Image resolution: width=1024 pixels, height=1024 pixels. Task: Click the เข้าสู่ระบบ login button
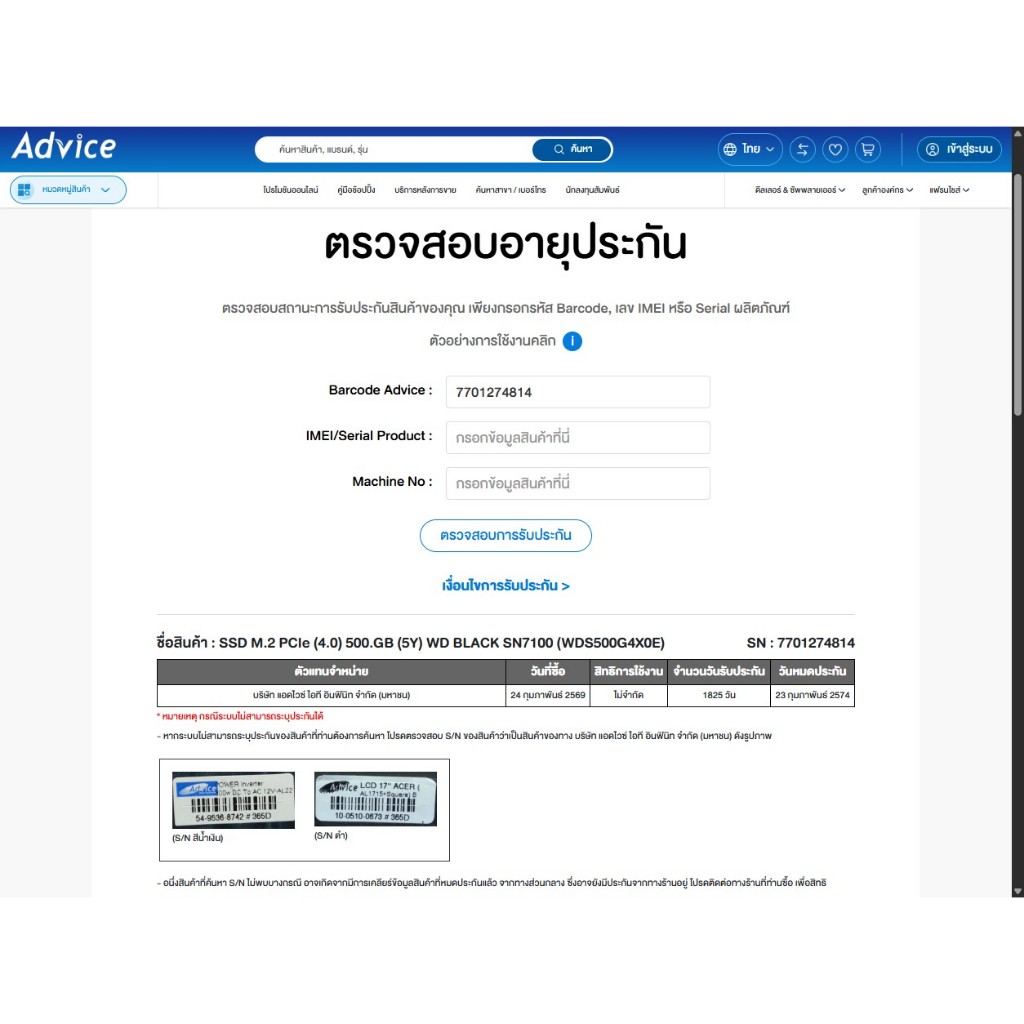(959, 149)
